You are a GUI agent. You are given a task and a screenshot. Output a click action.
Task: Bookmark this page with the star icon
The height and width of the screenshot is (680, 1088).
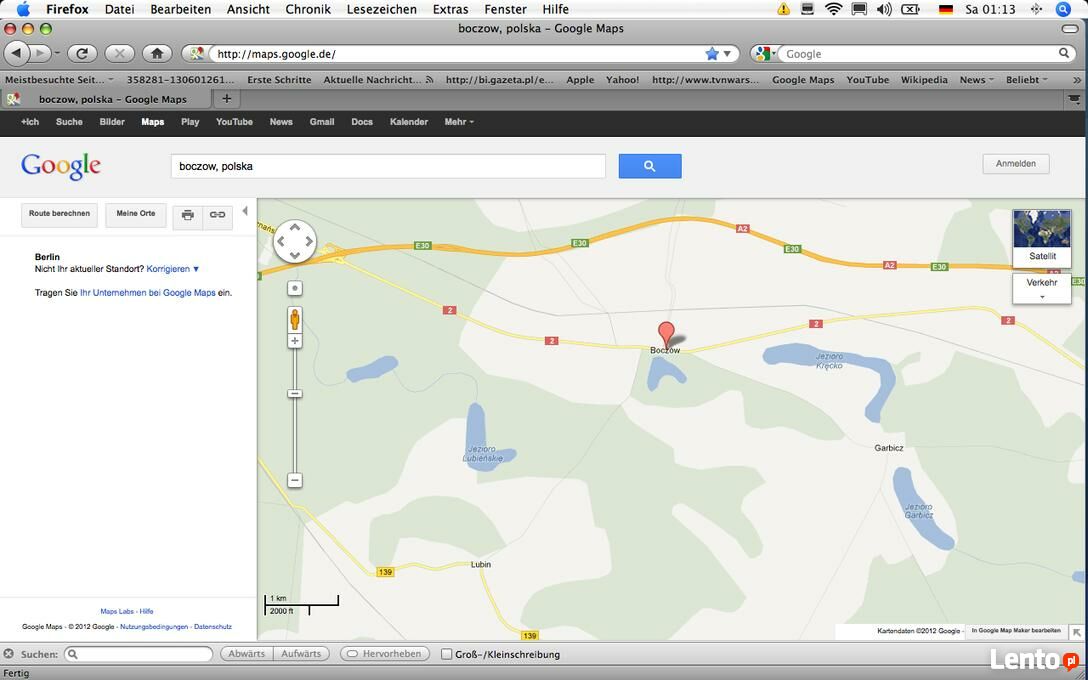(x=711, y=53)
